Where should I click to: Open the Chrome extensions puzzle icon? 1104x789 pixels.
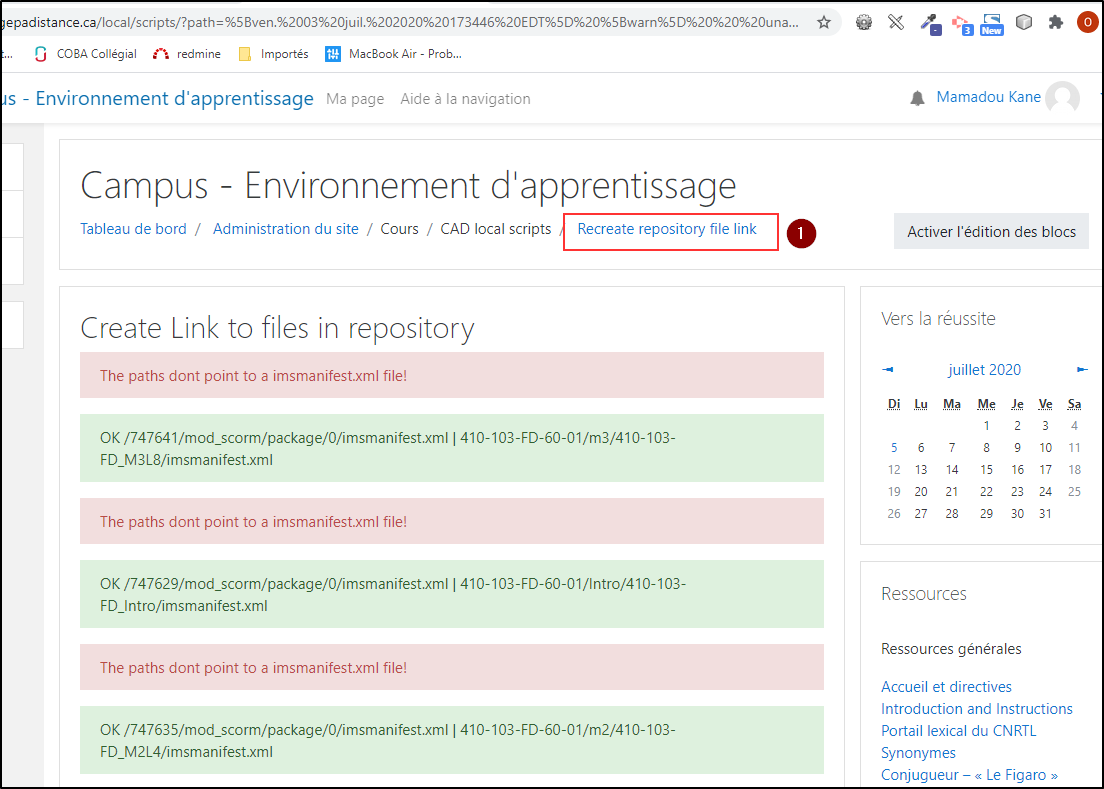pyautogui.click(x=1055, y=22)
